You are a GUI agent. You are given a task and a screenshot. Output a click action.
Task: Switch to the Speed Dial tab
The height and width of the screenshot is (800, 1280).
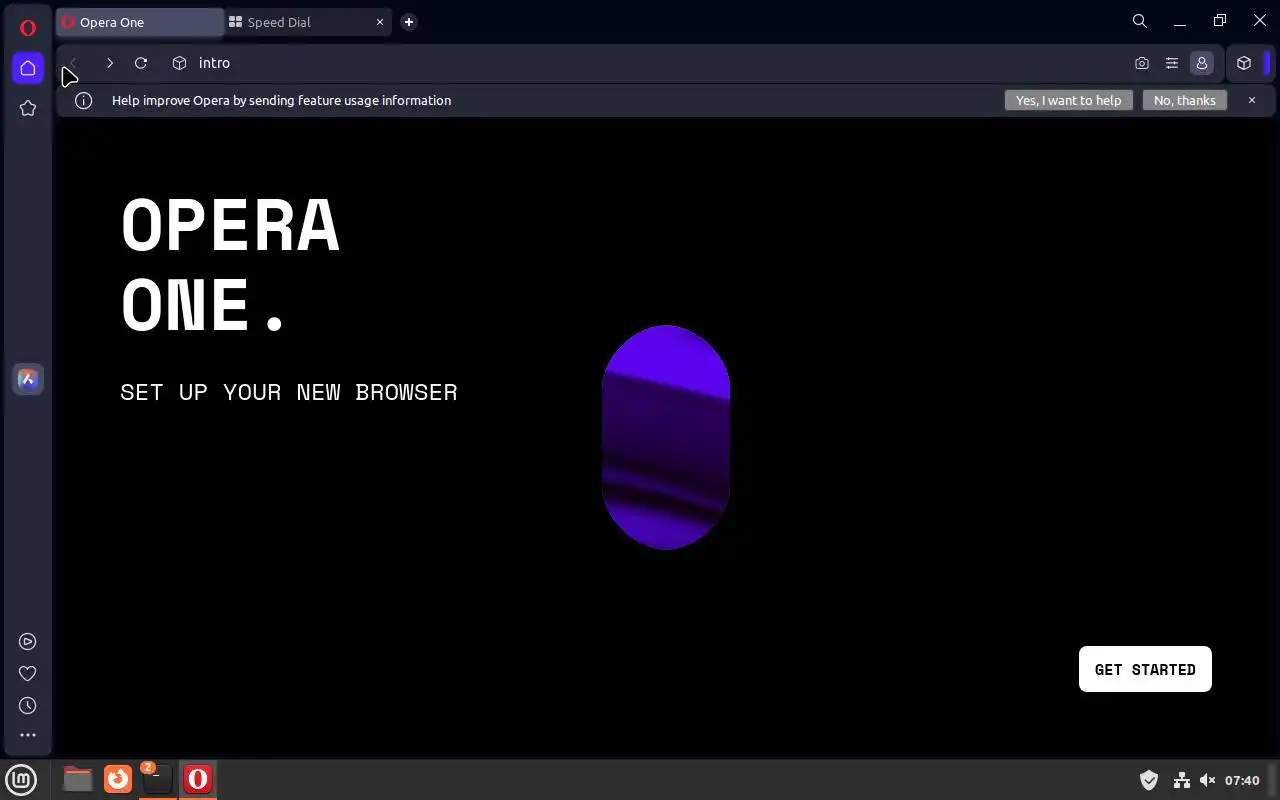coord(306,22)
